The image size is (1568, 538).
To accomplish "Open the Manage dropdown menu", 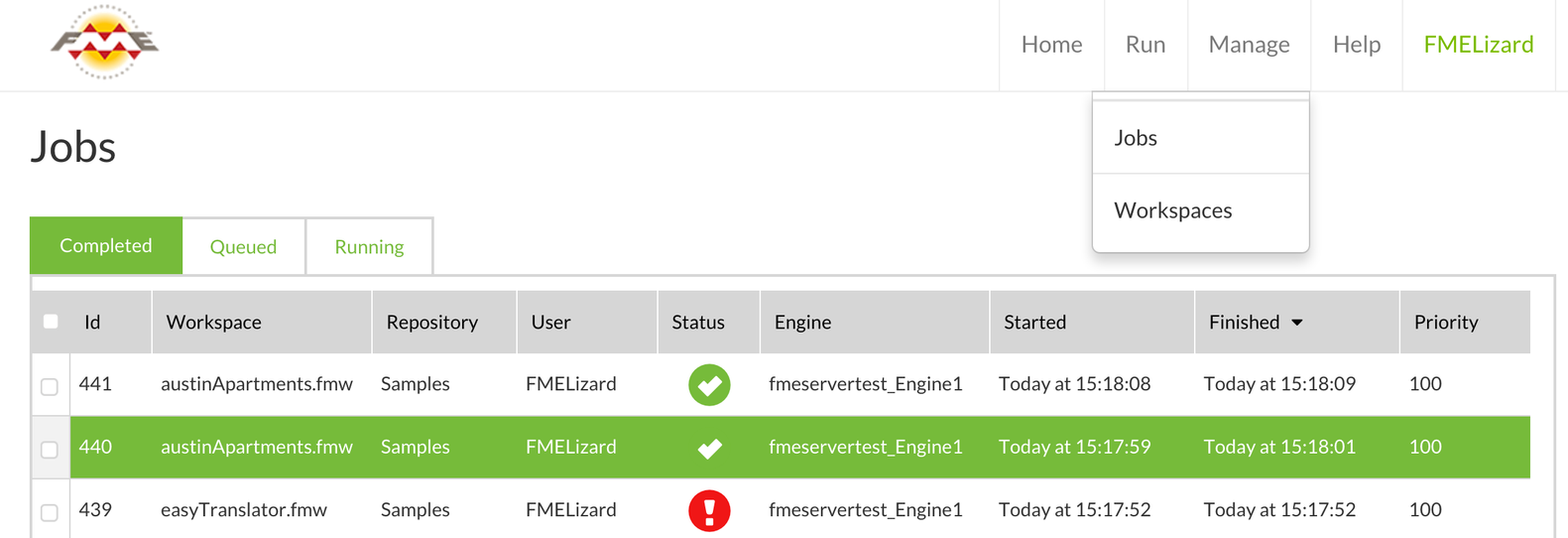I will [1249, 45].
